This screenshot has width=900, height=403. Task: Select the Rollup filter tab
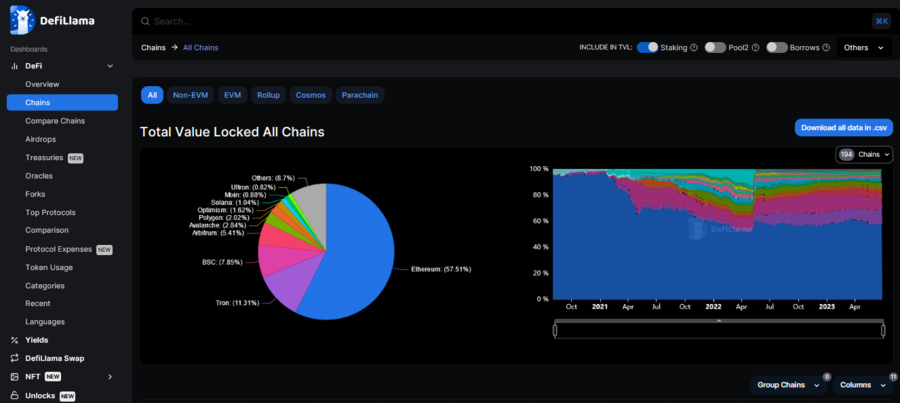pos(268,95)
